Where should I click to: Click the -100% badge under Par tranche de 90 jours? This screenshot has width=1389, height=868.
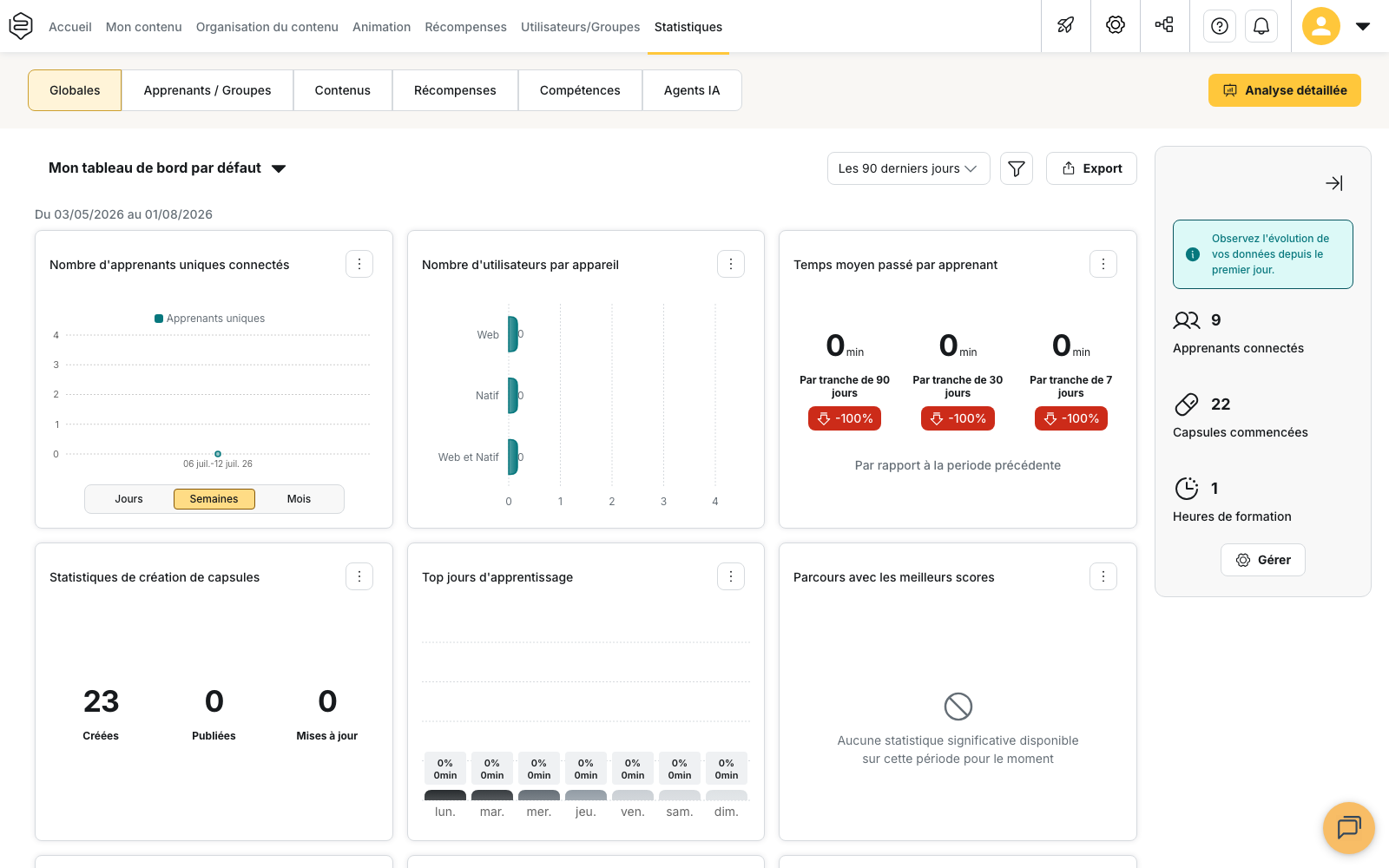click(845, 418)
